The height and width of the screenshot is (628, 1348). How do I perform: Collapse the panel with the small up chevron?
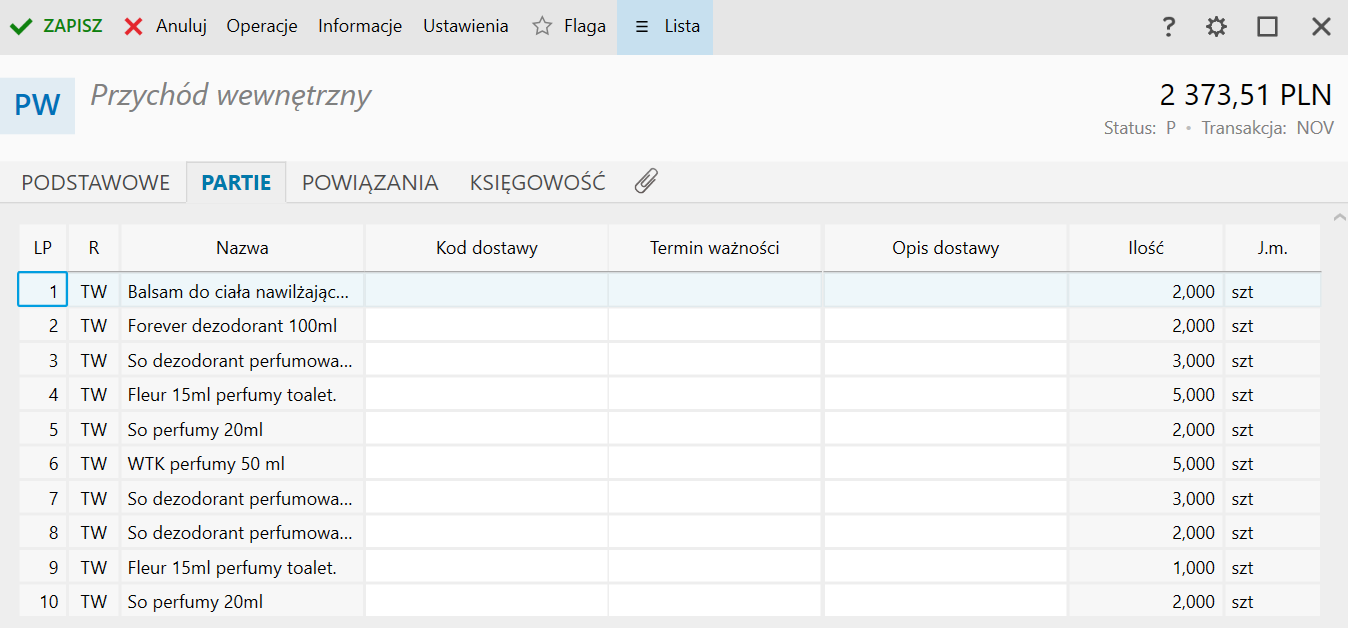[1340, 217]
